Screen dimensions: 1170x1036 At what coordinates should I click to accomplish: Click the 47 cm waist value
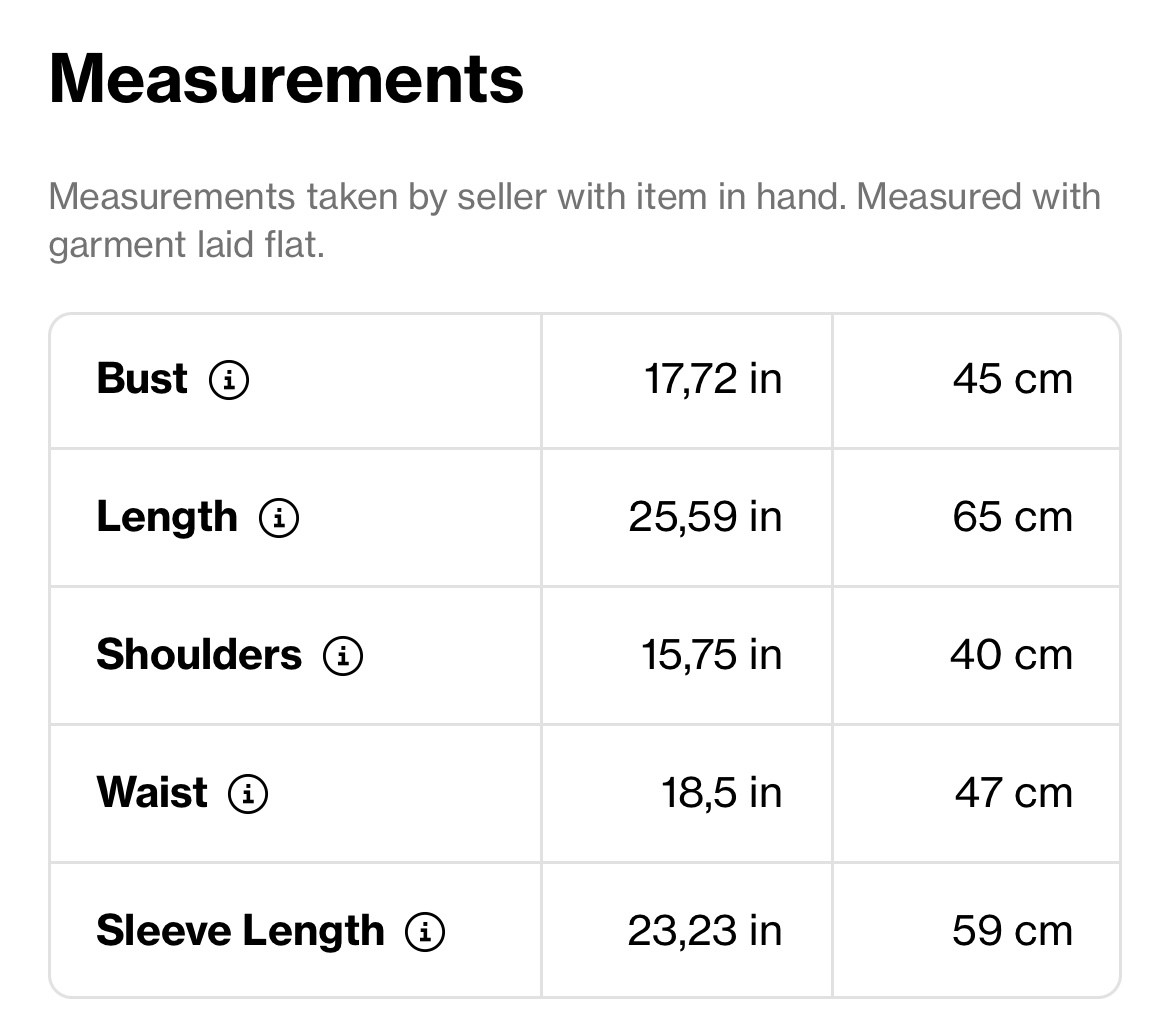point(1014,793)
